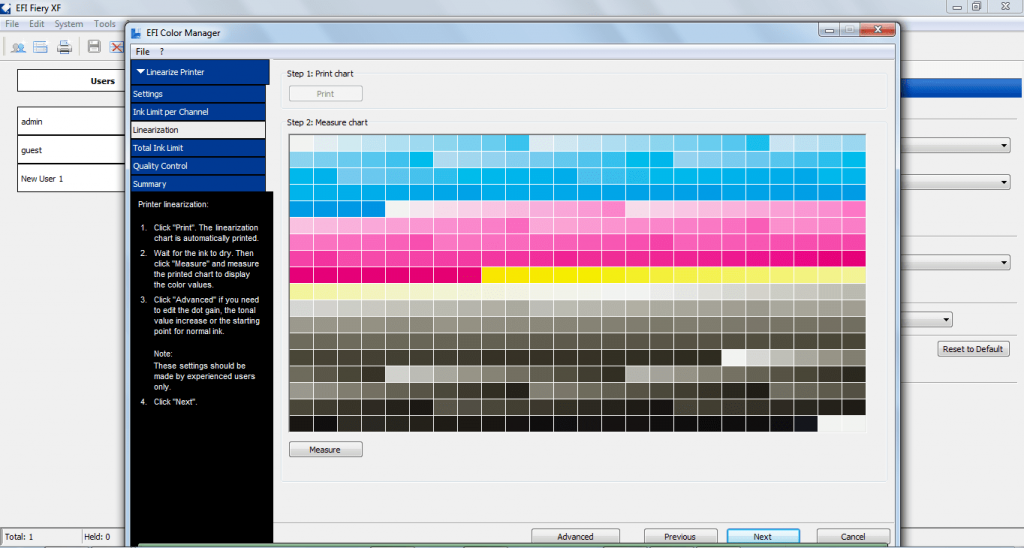Image resolution: width=1024 pixels, height=548 pixels.
Task: Click the EFI Color Manager title bar icon
Action: tap(136, 33)
